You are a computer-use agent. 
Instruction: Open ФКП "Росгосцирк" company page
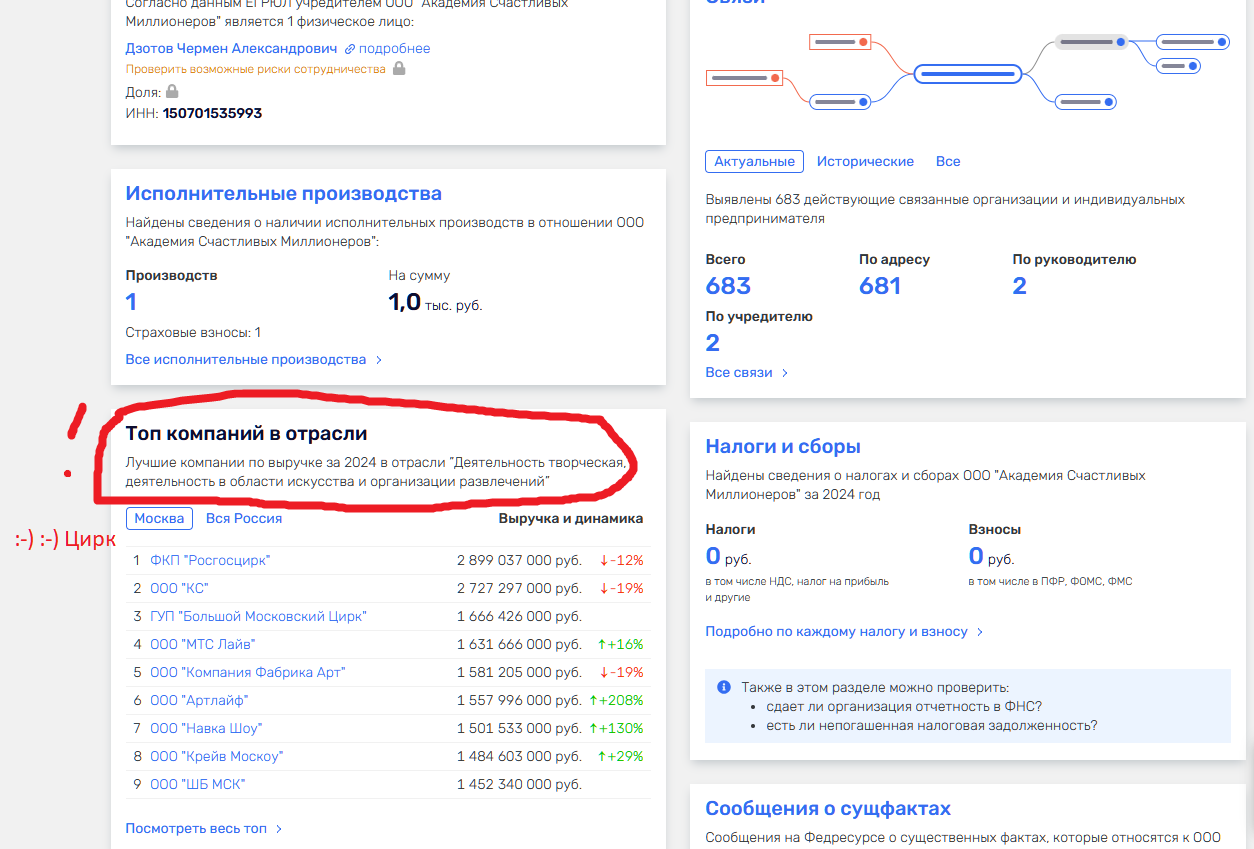210,560
